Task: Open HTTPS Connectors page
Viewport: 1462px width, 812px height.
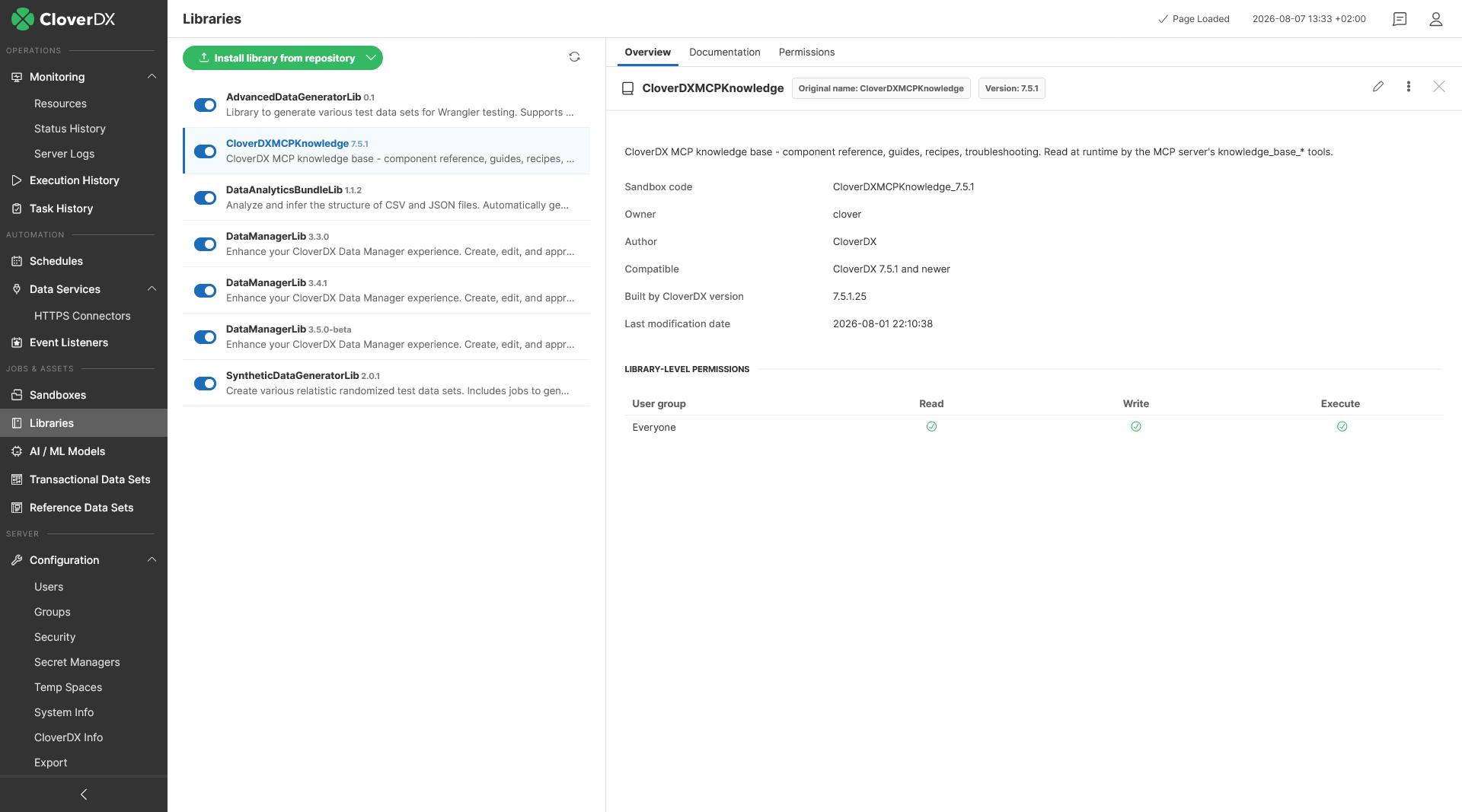Action: click(82, 316)
